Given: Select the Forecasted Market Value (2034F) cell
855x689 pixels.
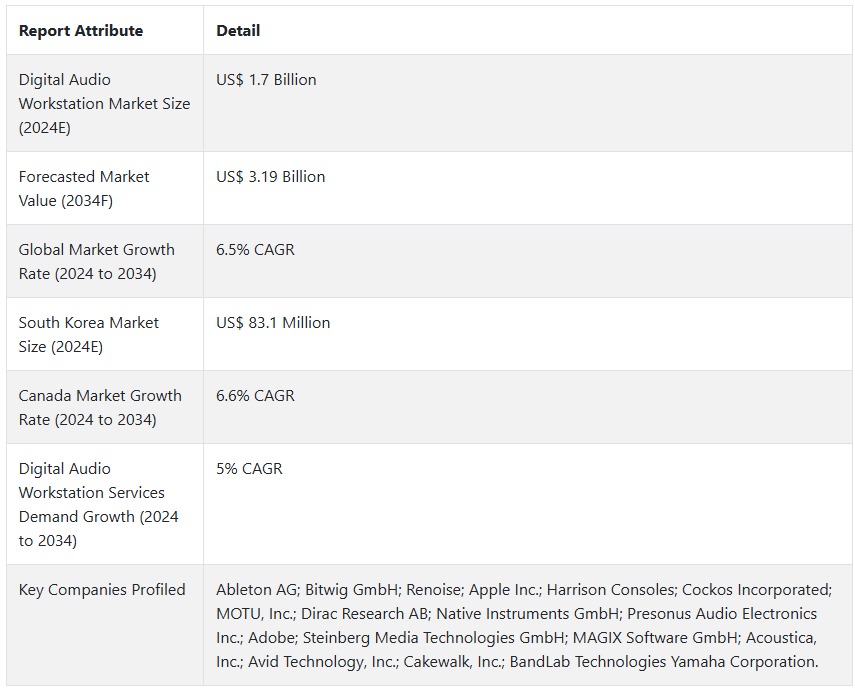Looking at the screenshot, I should pos(84,188).
